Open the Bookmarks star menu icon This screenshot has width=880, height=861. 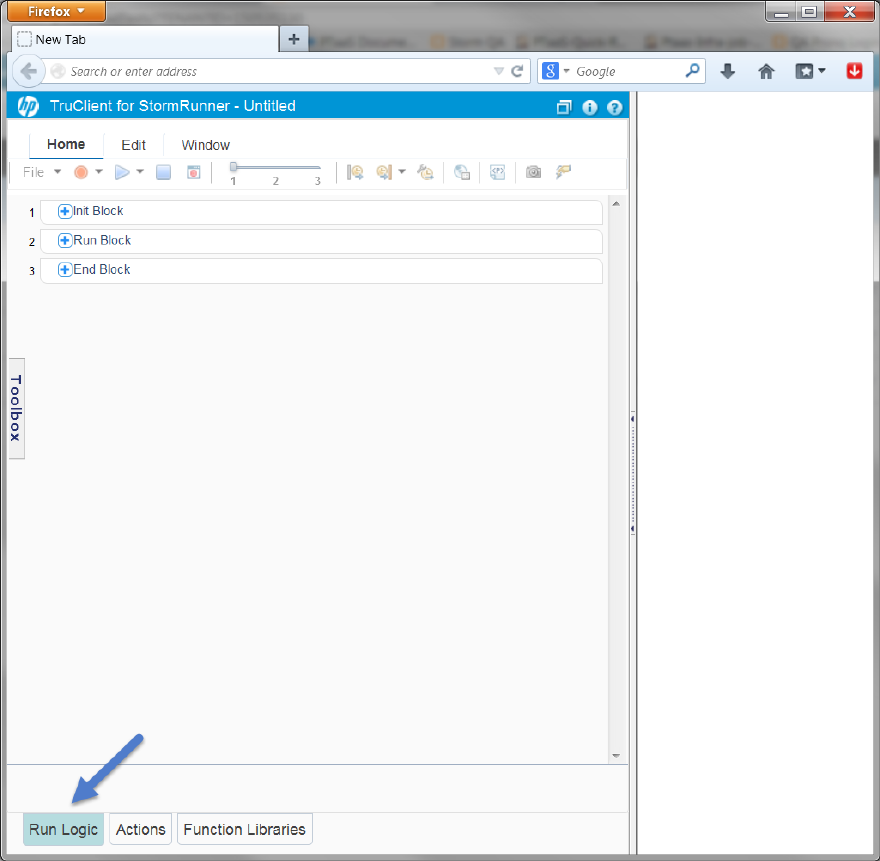[810, 71]
